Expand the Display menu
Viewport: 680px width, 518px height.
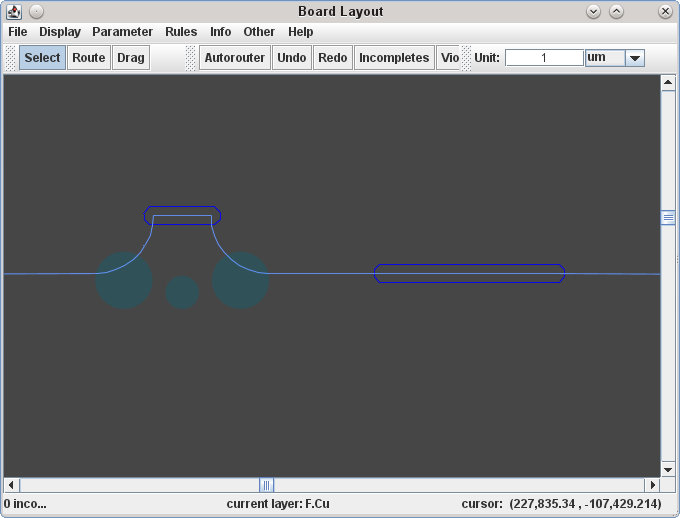click(60, 32)
